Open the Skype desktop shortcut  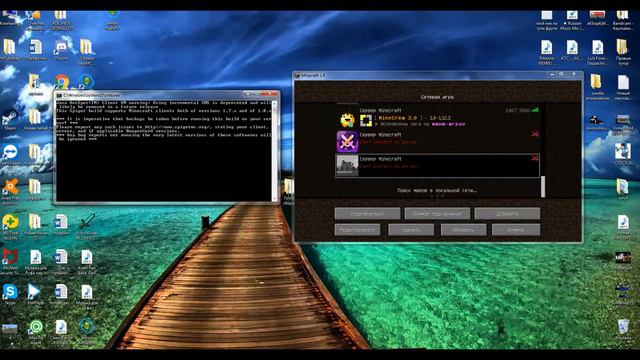click(10, 294)
